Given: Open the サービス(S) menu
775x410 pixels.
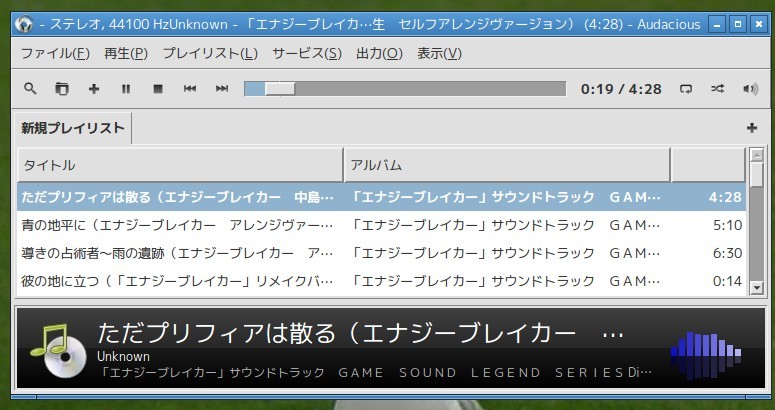Looking at the screenshot, I should (x=307, y=53).
